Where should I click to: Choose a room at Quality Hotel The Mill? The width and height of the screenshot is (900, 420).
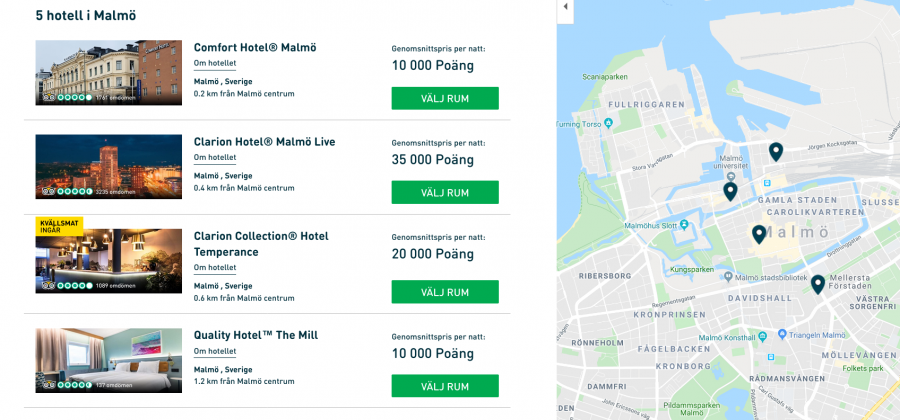pos(445,386)
